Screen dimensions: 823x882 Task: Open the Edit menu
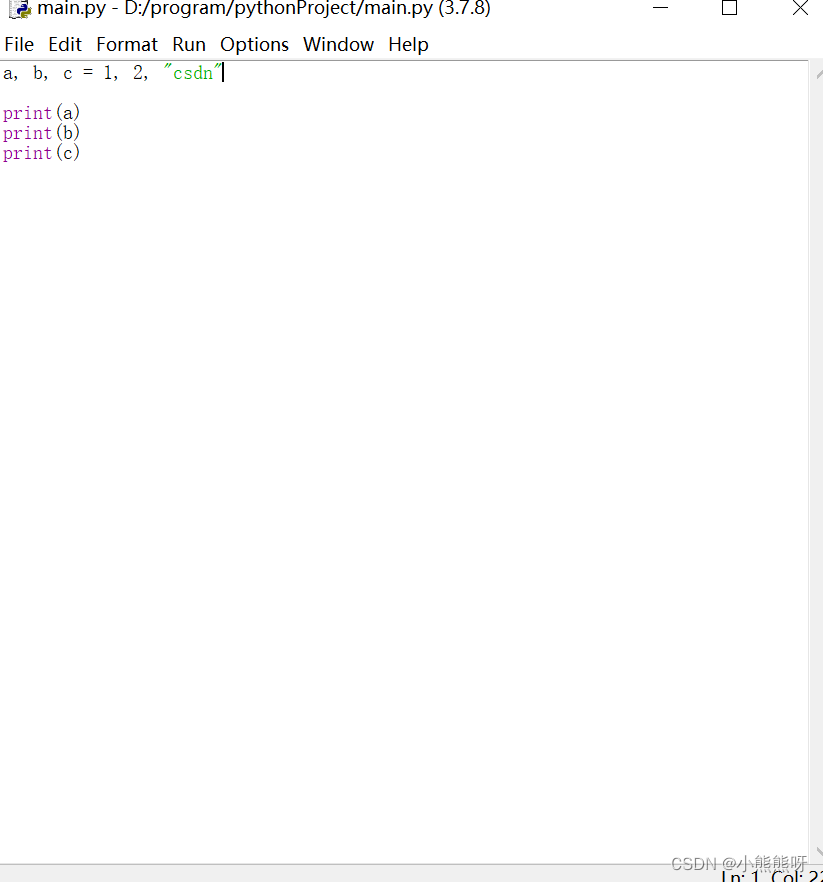point(65,44)
